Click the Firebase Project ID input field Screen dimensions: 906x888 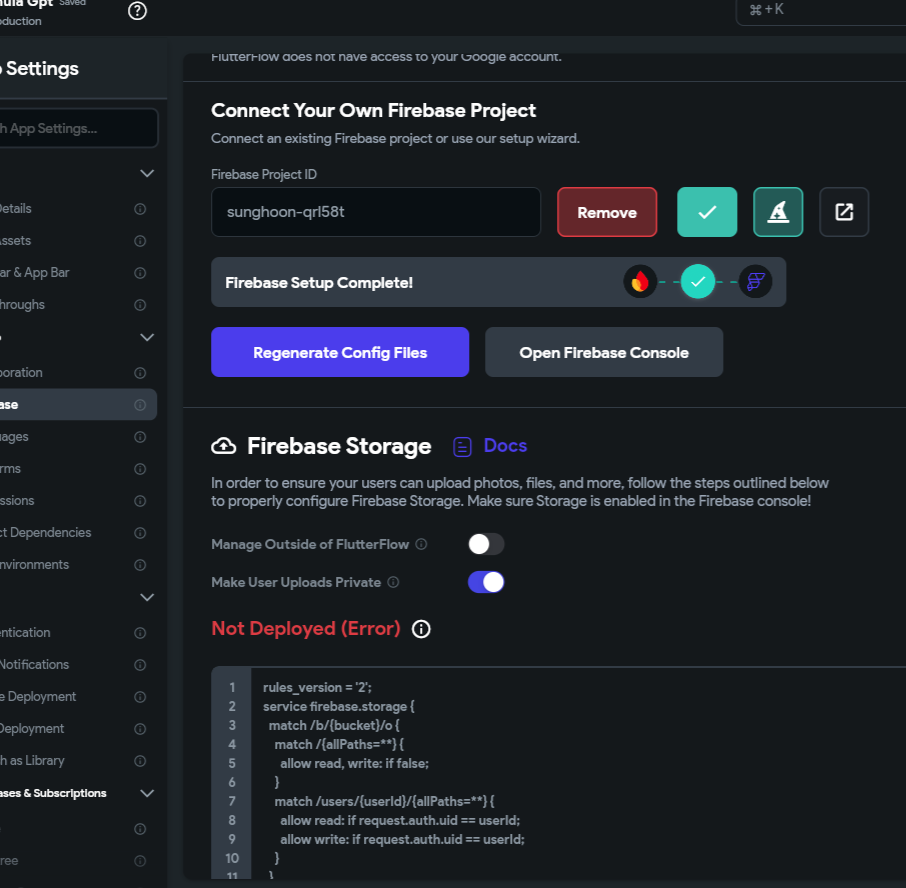tap(376, 212)
